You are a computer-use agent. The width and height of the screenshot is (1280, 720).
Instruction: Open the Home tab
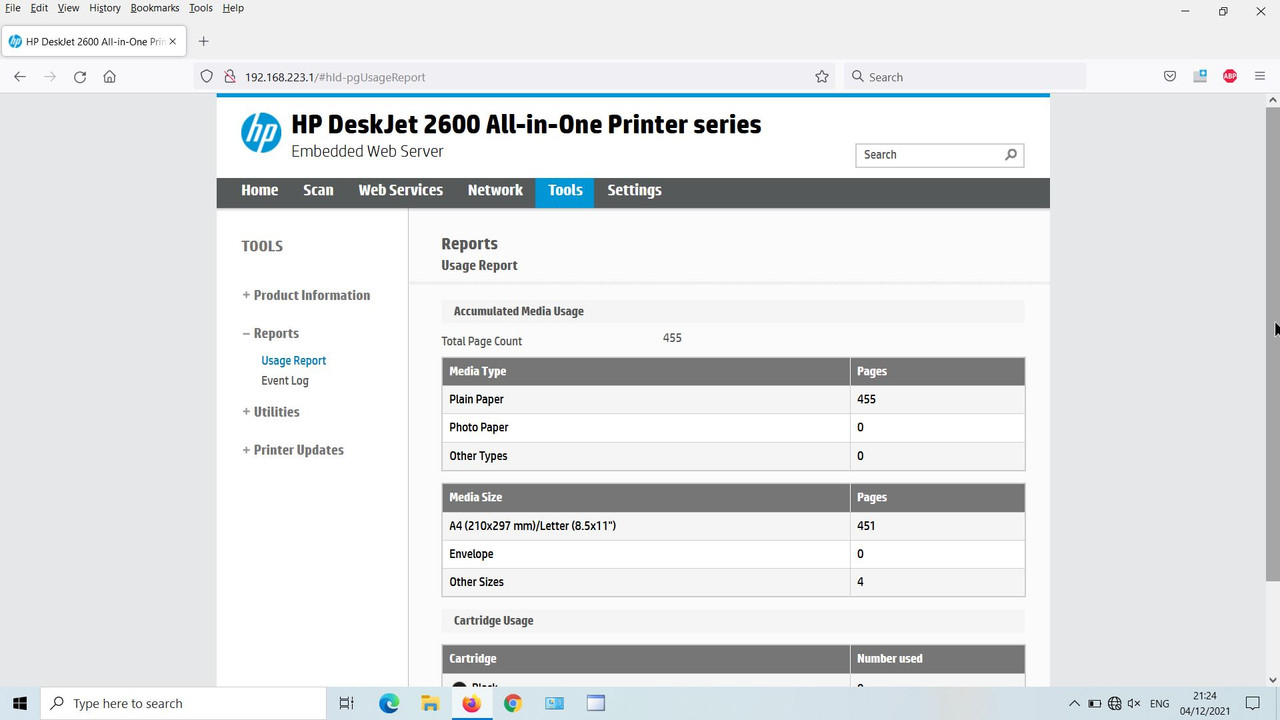click(x=260, y=190)
